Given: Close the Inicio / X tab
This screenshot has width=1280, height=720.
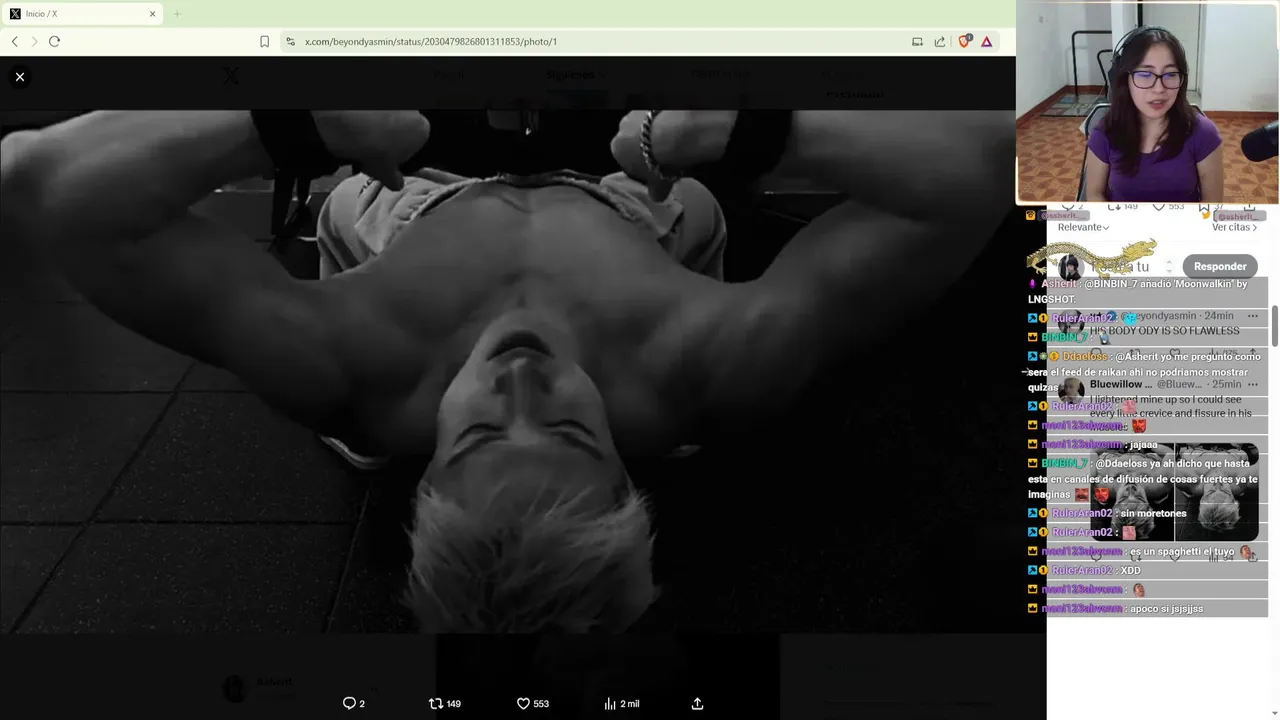Looking at the screenshot, I should [x=153, y=14].
